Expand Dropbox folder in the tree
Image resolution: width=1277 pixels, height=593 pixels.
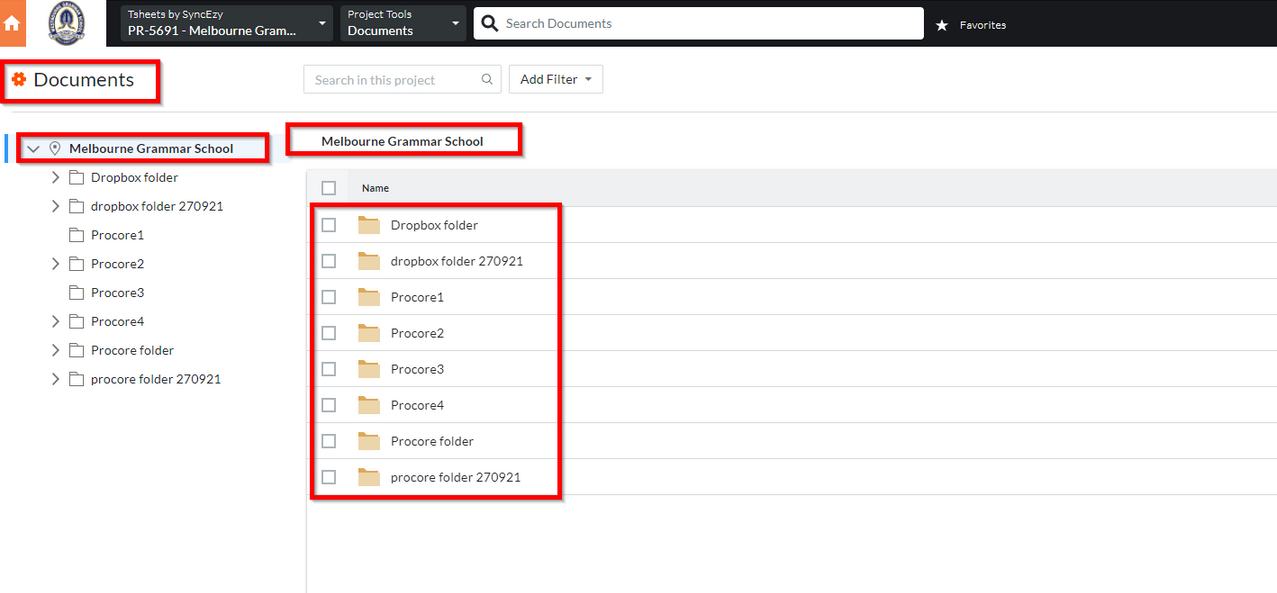coord(56,177)
